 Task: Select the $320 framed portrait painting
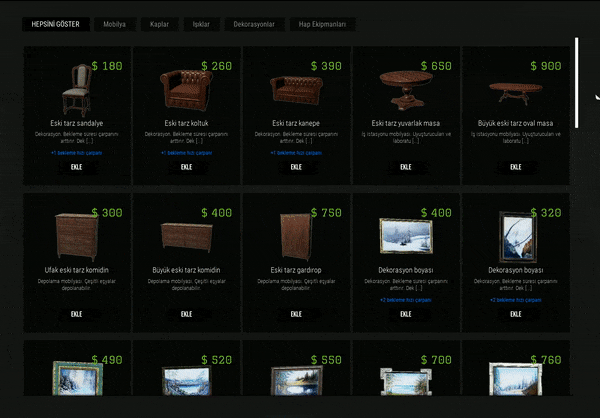point(518,237)
